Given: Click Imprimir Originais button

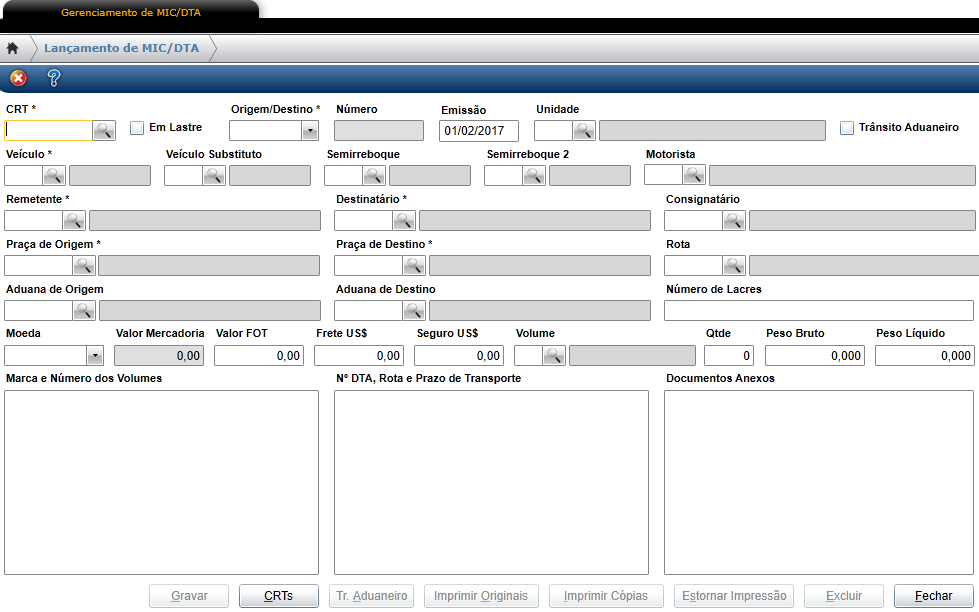Looking at the screenshot, I should (481, 596).
